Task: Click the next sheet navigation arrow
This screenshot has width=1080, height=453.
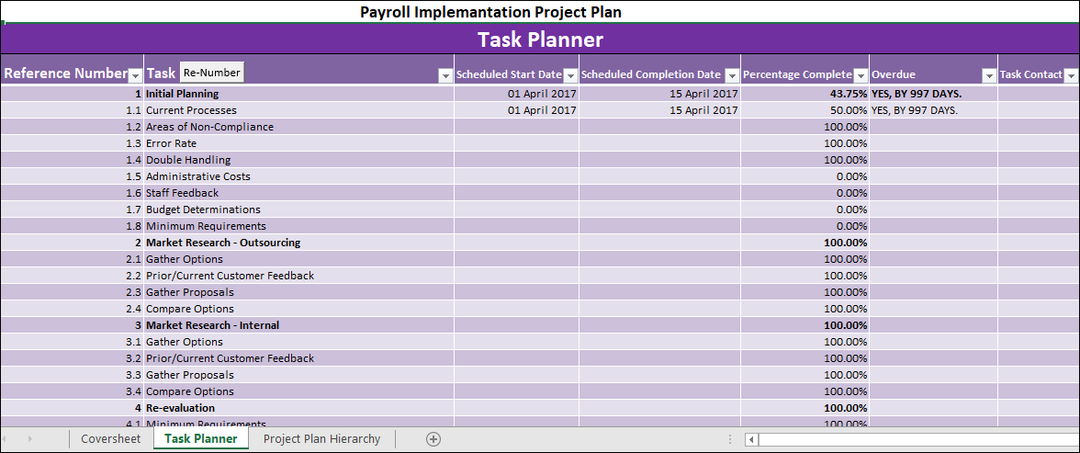Action: pyautogui.click(x=29, y=439)
